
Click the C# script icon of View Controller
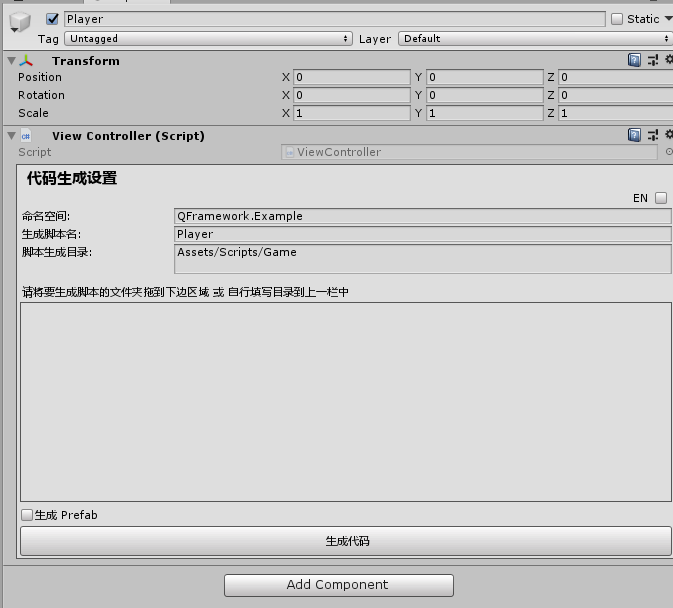(26, 136)
